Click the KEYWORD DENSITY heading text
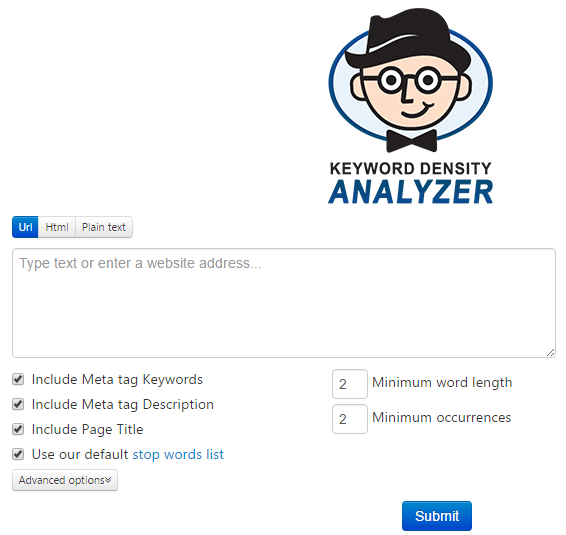Screen dimensions: 566x535 pos(410,169)
